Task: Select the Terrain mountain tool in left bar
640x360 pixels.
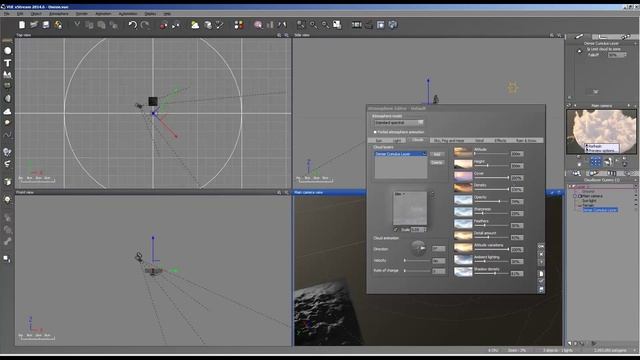Action: 7,75
